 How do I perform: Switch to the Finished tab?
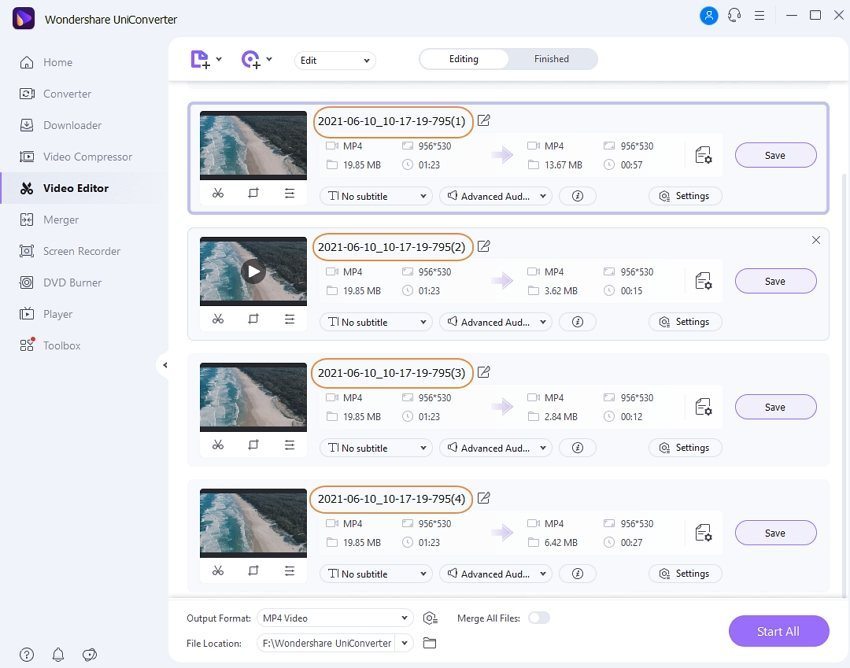coord(551,59)
